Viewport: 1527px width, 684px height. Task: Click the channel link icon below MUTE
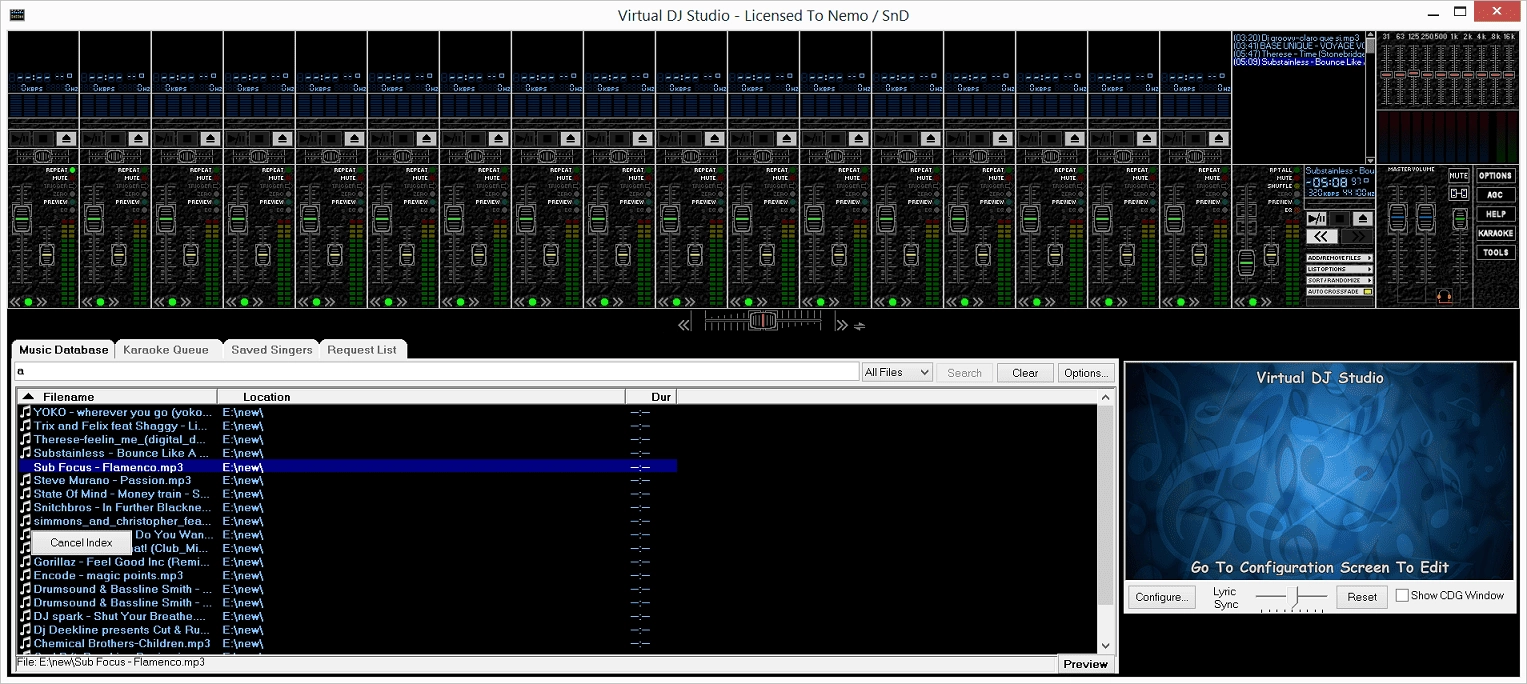[x=1459, y=194]
